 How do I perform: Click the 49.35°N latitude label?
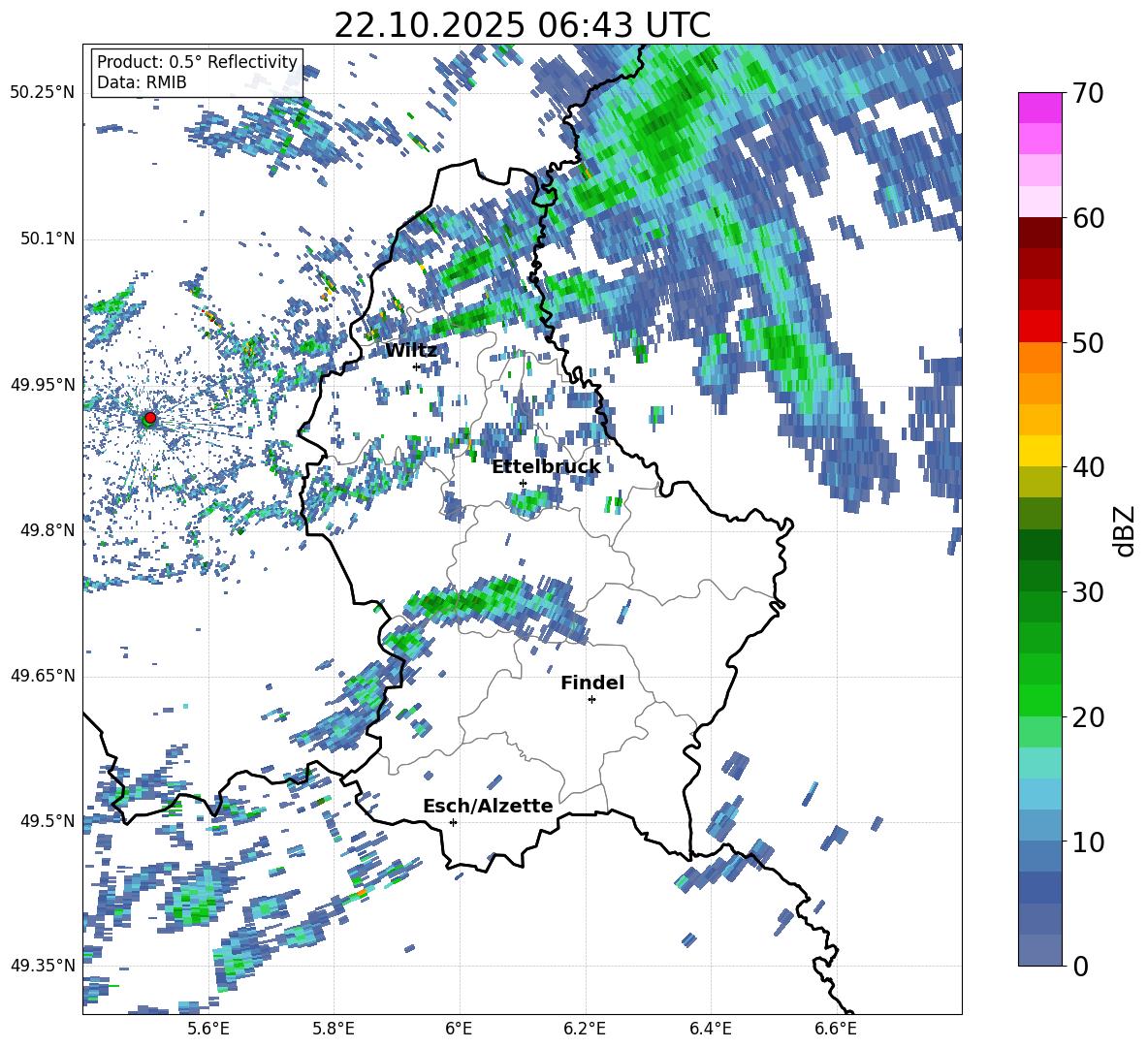tap(43, 966)
